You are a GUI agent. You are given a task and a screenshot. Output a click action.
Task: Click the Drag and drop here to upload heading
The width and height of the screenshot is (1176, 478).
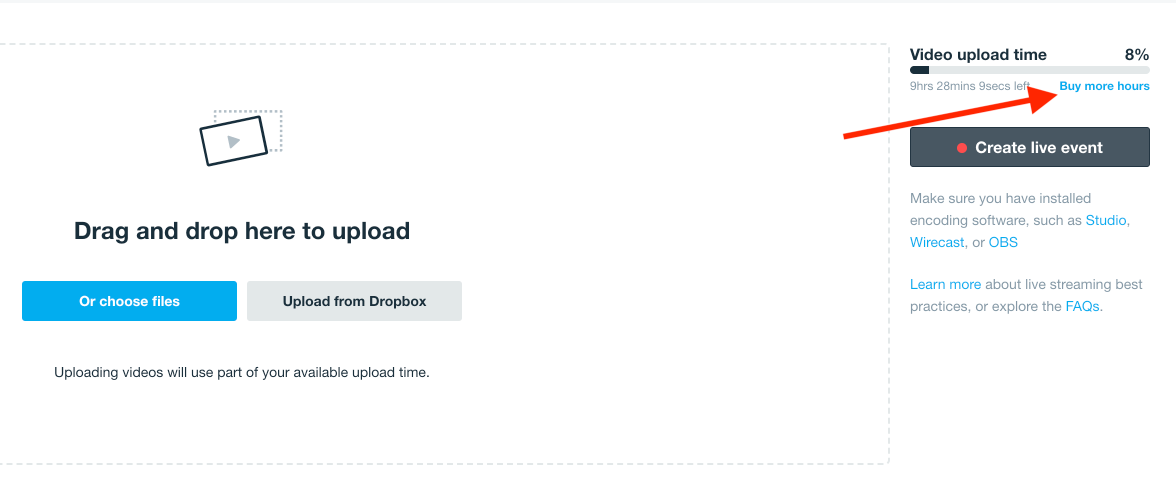pyautogui.click(x=242, y=230)
